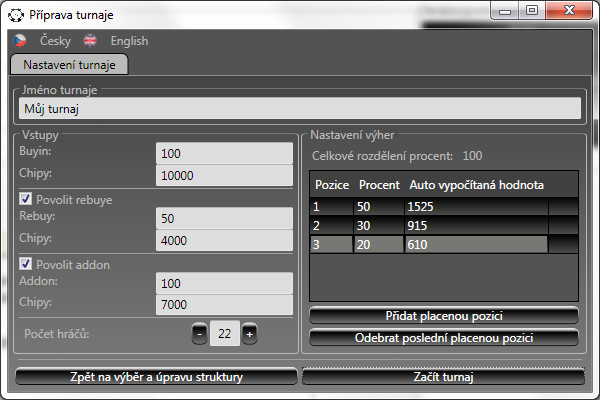Click percent cell showing 30

click(x=379, y=225)
